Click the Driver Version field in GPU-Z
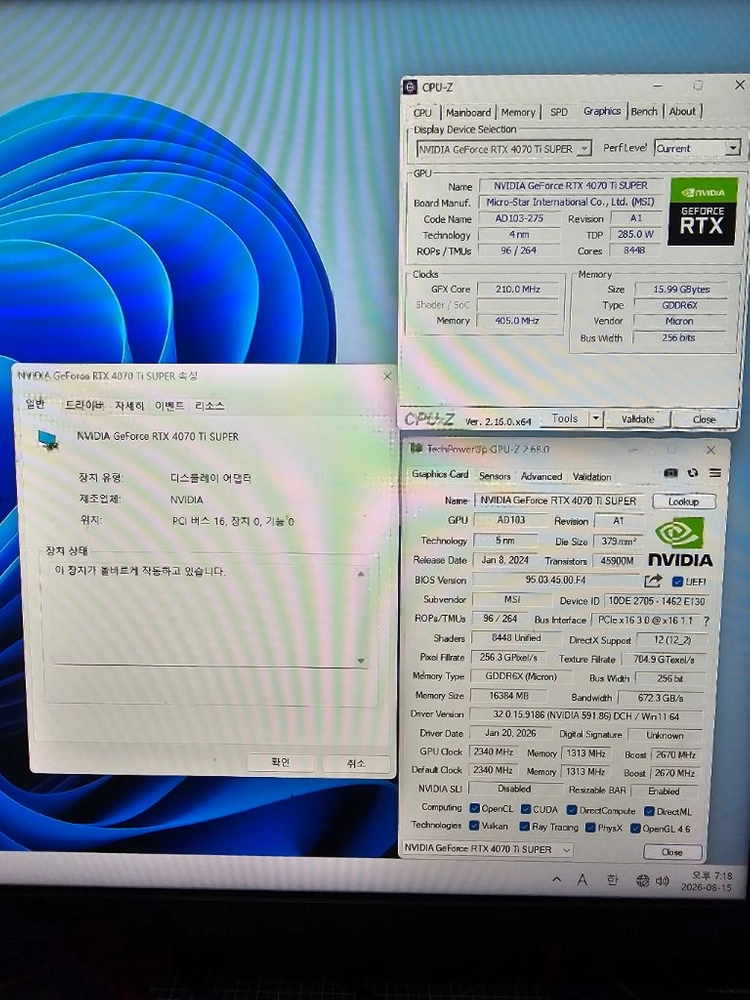Viewport: 750px width, 1000px height. [585, 716]
